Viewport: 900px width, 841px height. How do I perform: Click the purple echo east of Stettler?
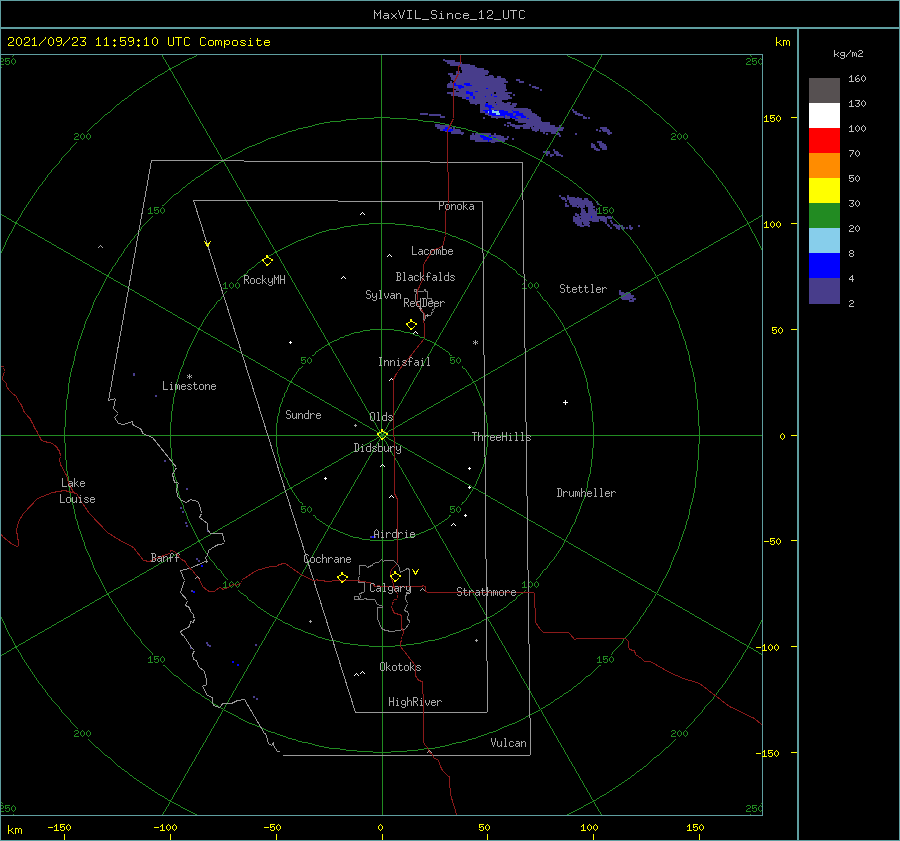627,296
